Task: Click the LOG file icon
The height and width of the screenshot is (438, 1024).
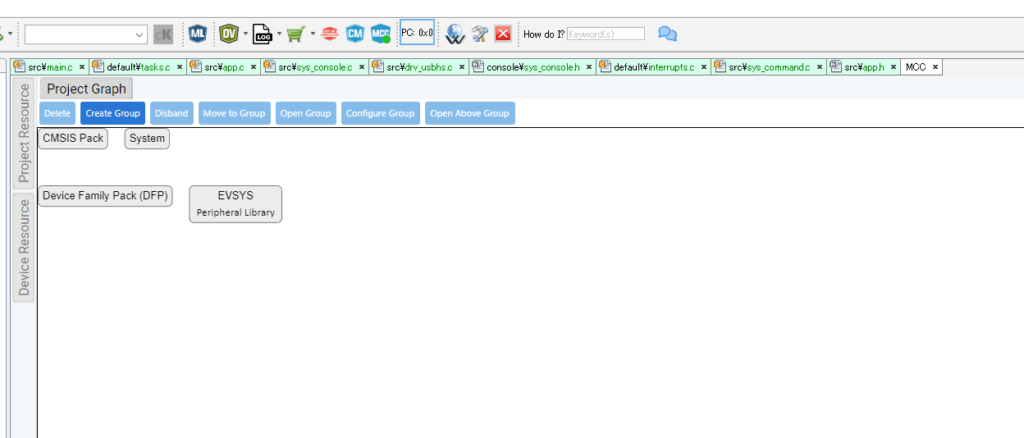Action: click(262, 34)
